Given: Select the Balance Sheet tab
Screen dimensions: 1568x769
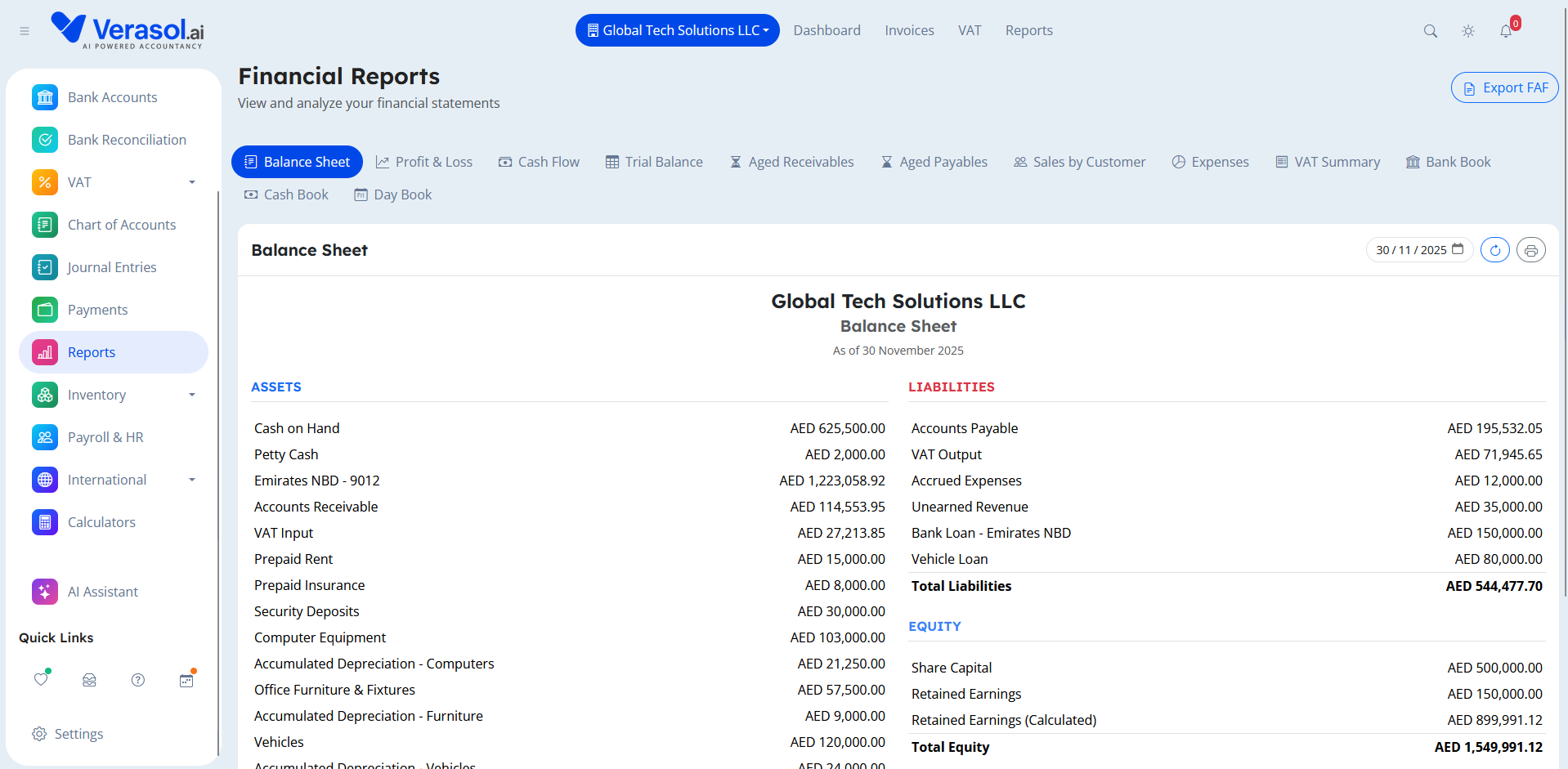Looking at the screenshot, I should pyautogui.click(x=297, y=162).
